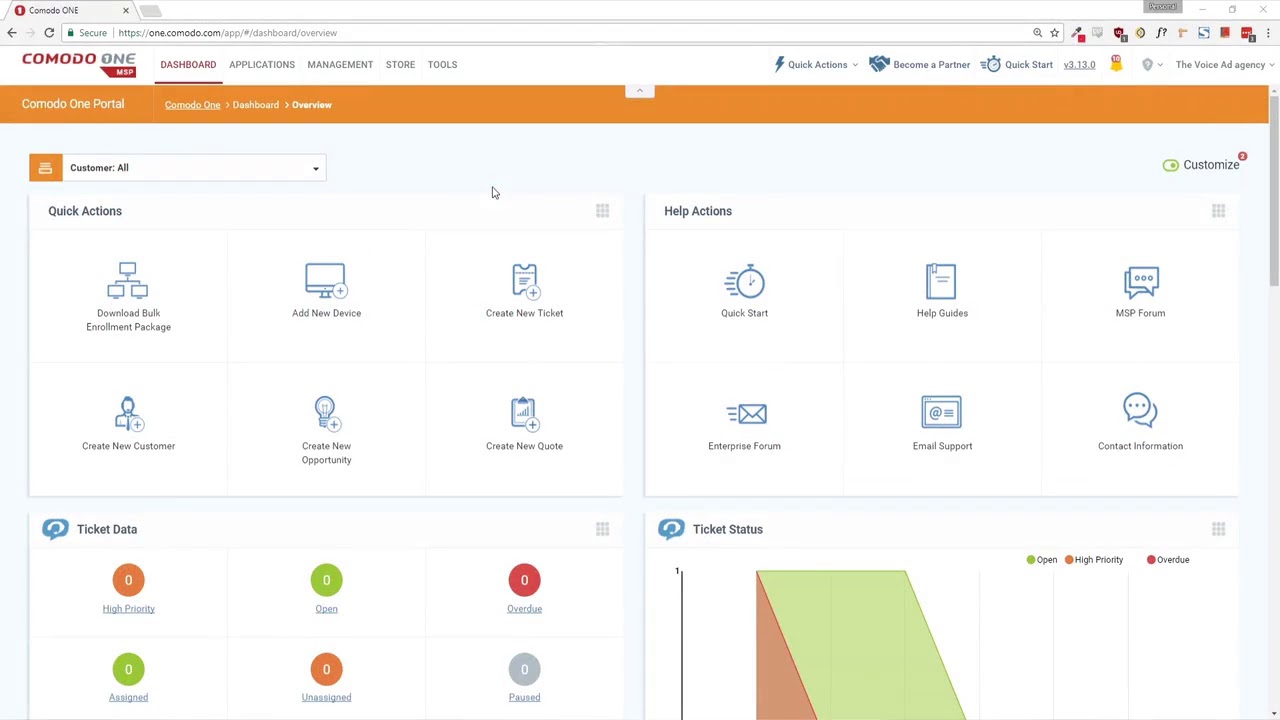Click the orange High Priority count circle
Image resolution: width=1280 pixels, height=720 pixels.
128,580
